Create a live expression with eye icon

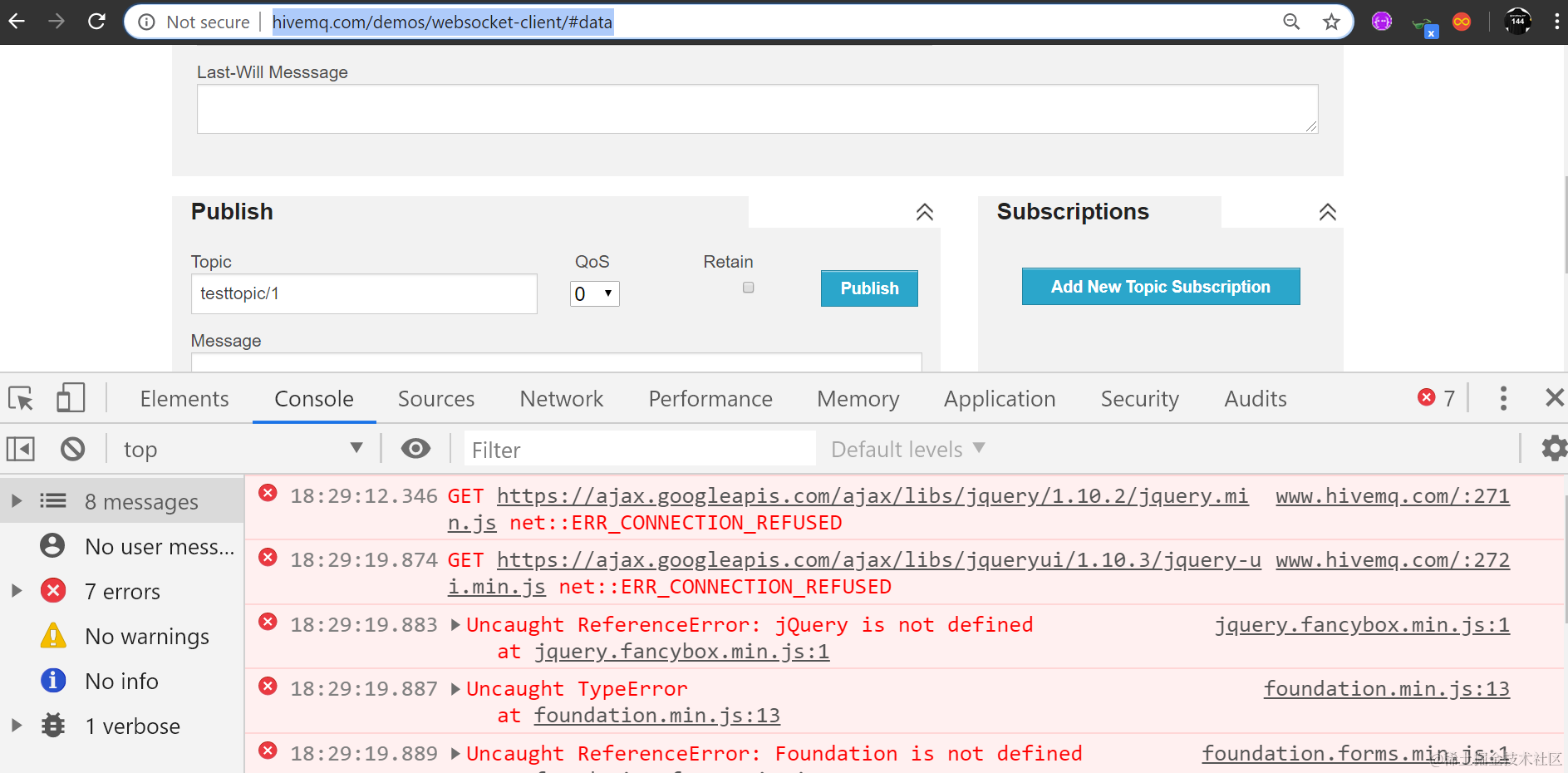[415, 449]
